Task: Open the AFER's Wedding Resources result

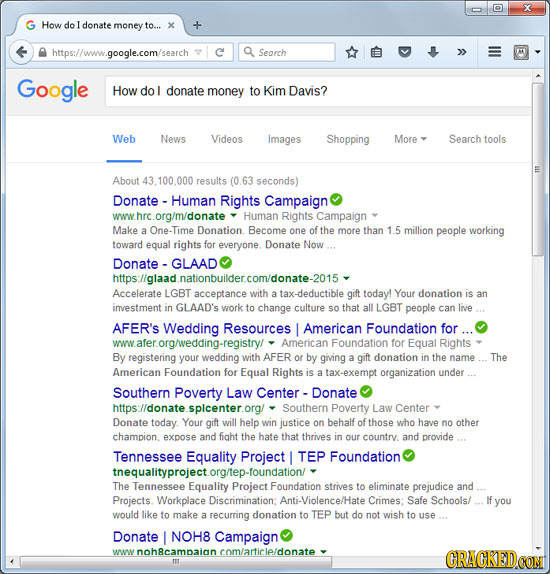Action: pyautogui.click(x=293, y=328)
